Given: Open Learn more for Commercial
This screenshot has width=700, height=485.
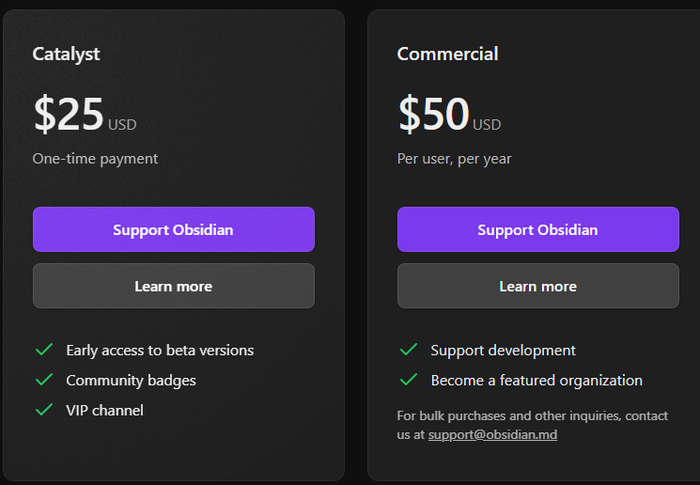Looking at the screenshot, I should pos(538,286).
